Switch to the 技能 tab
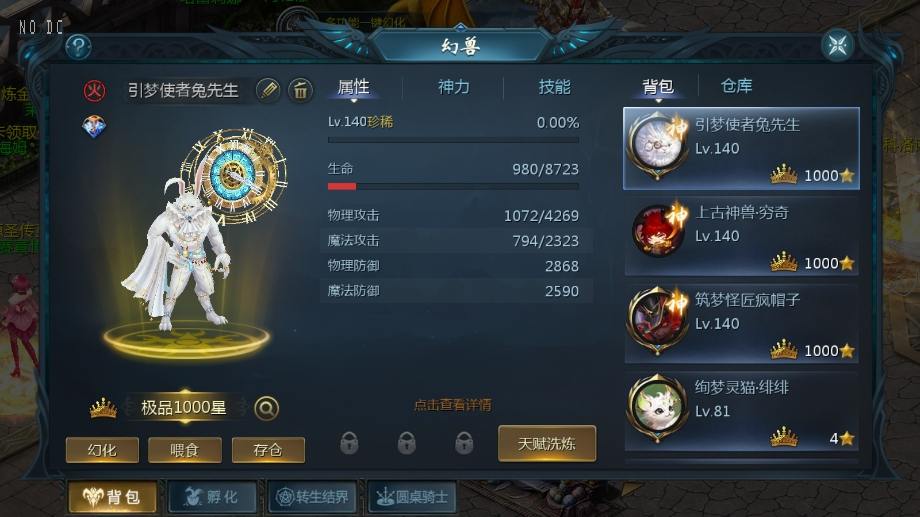The image size is (920, 517). (554, 87)
